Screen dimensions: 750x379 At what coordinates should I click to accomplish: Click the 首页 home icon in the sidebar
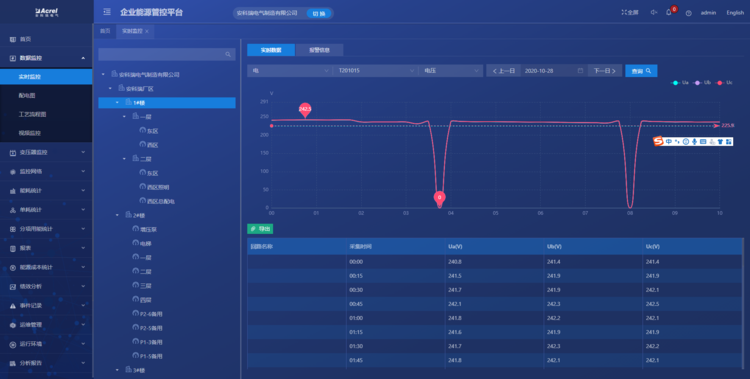click(13, 39)
